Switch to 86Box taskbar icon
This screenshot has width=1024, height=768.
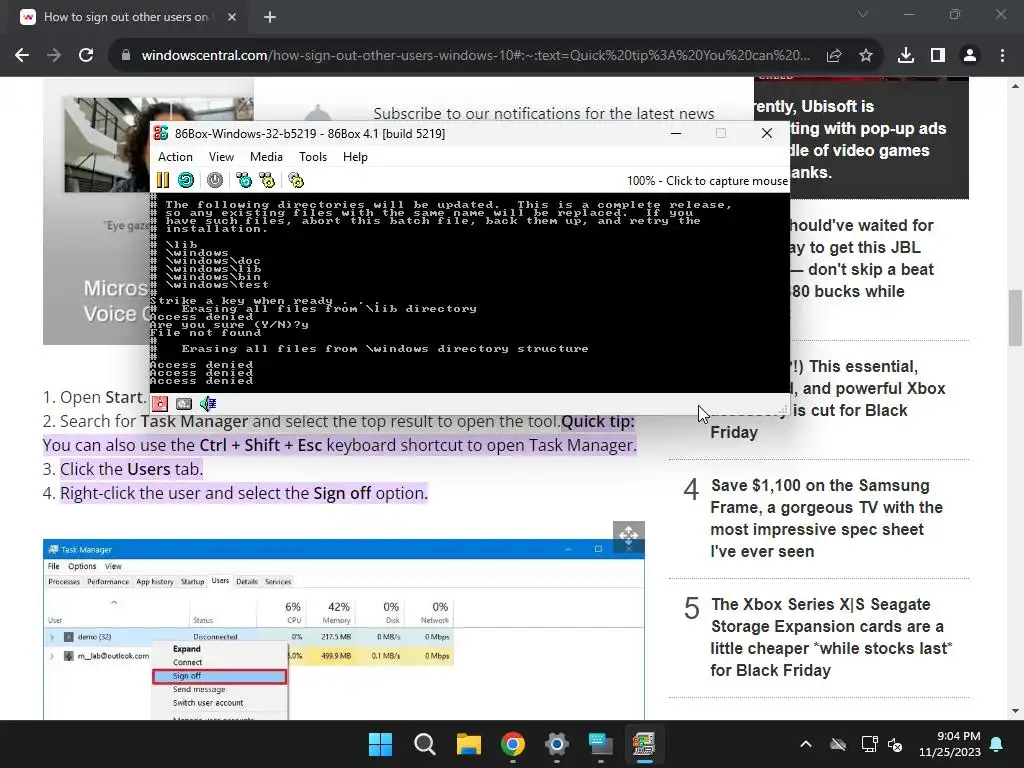tap(644, 744)
